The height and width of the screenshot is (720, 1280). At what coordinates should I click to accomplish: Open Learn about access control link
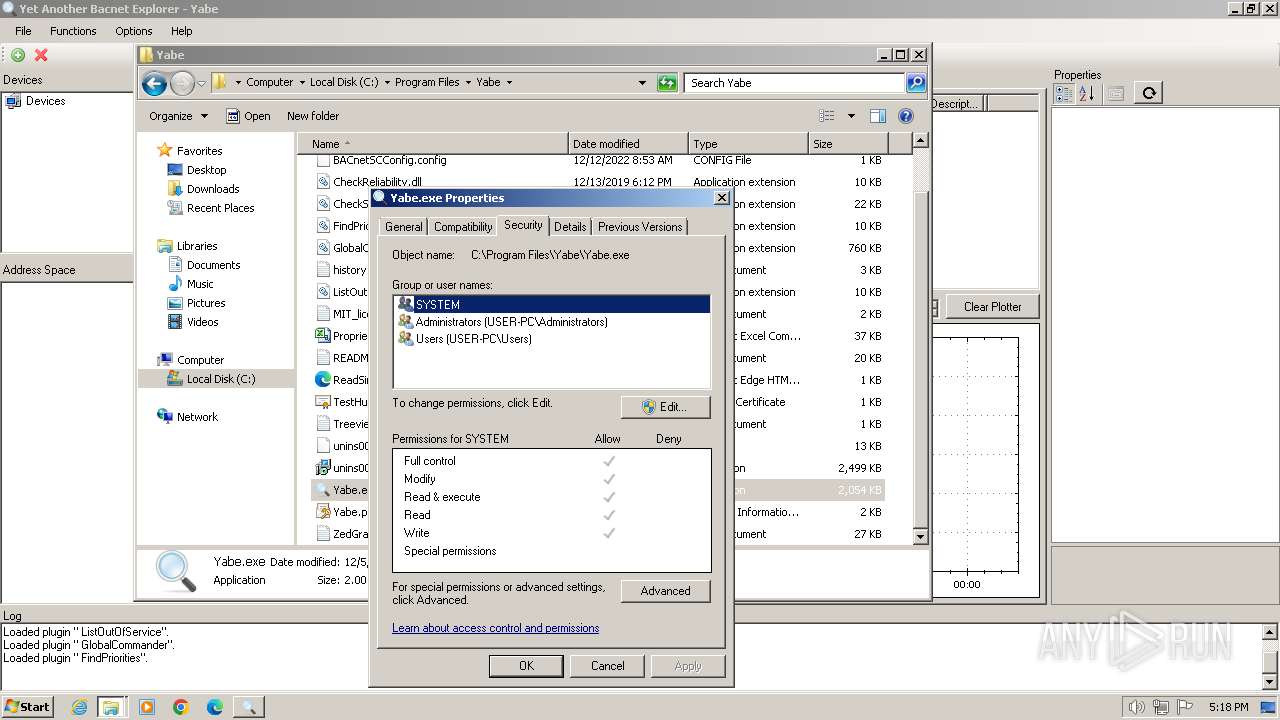pos(495,628)
